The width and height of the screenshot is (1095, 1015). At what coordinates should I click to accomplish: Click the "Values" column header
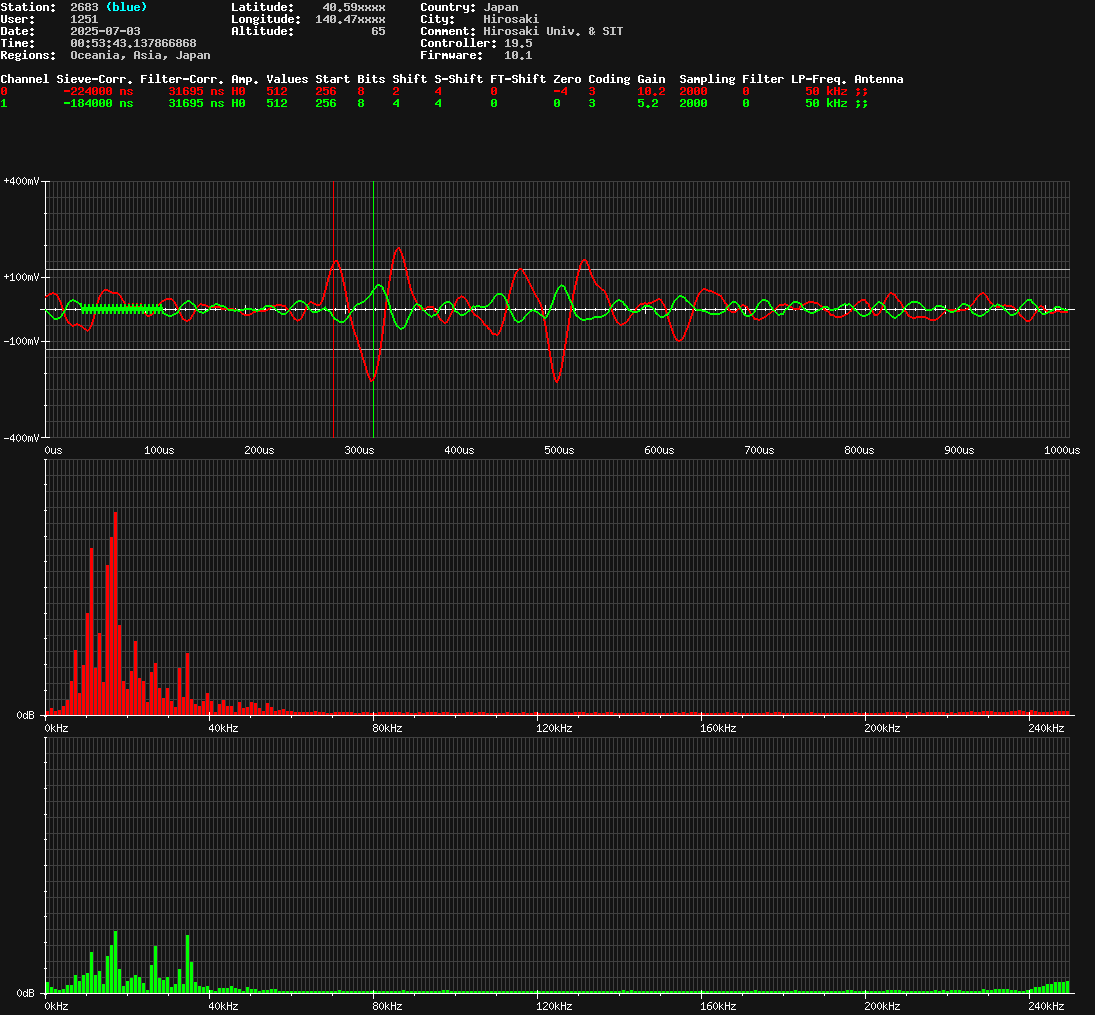(287, 79)
